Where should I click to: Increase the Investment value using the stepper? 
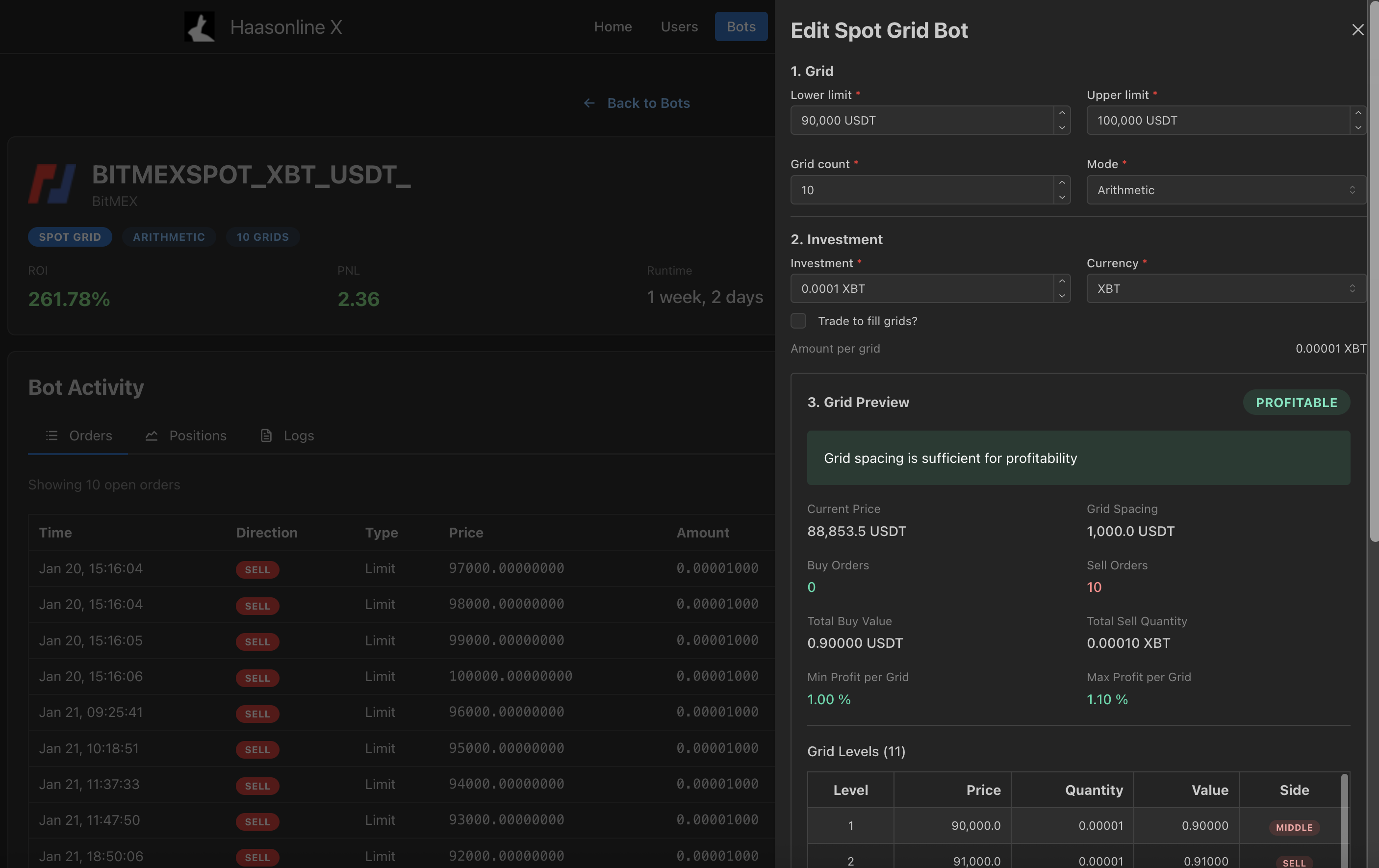1062,283
